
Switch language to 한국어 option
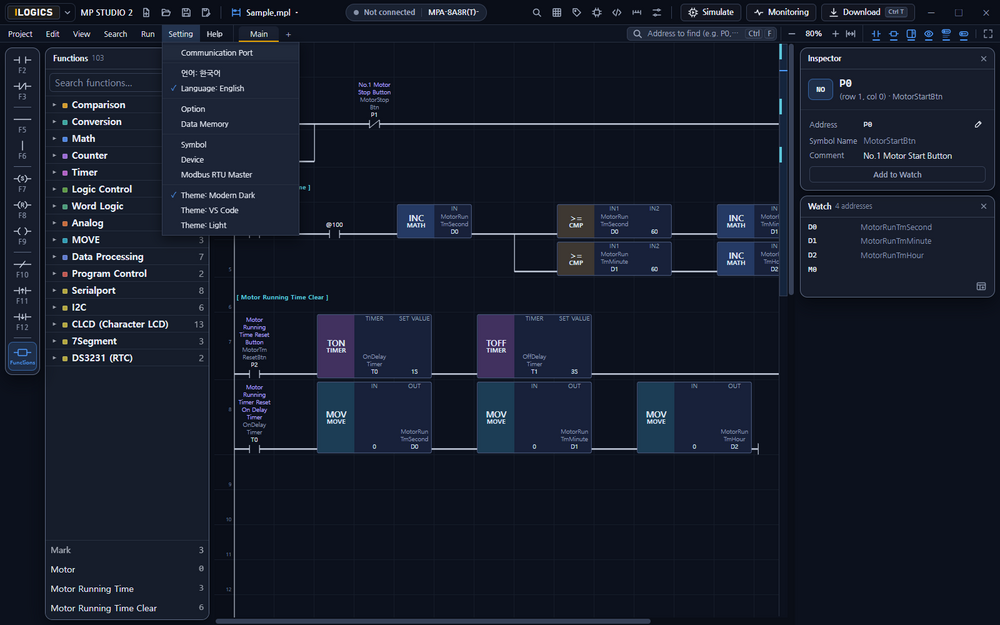pos(200,73)
